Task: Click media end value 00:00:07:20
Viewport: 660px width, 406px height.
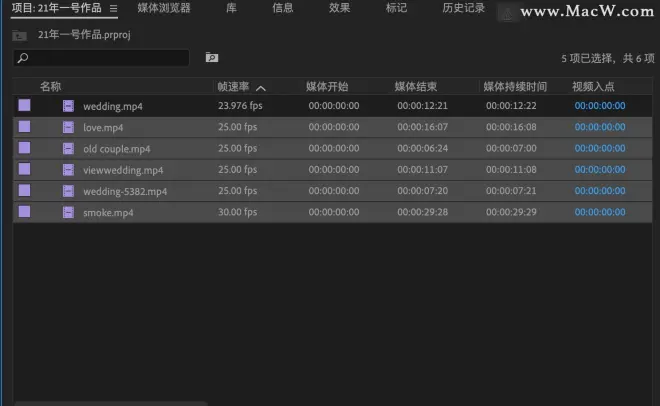Action: (422, 191)
